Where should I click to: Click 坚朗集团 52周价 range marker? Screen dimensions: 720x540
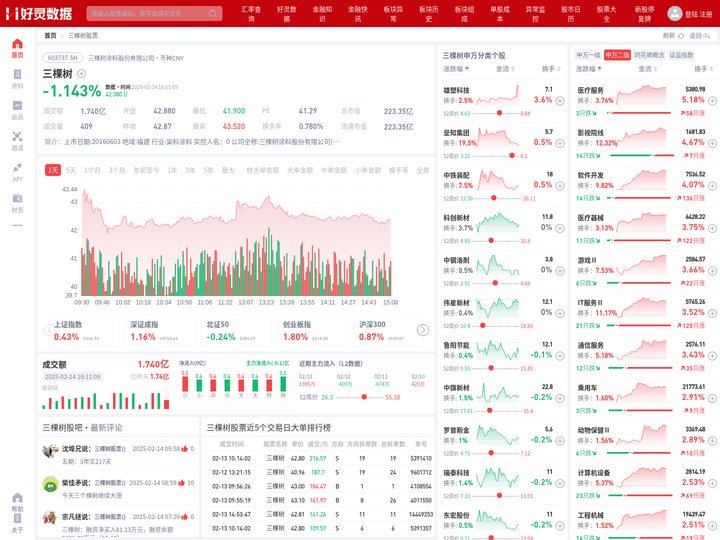pos(512,156)
